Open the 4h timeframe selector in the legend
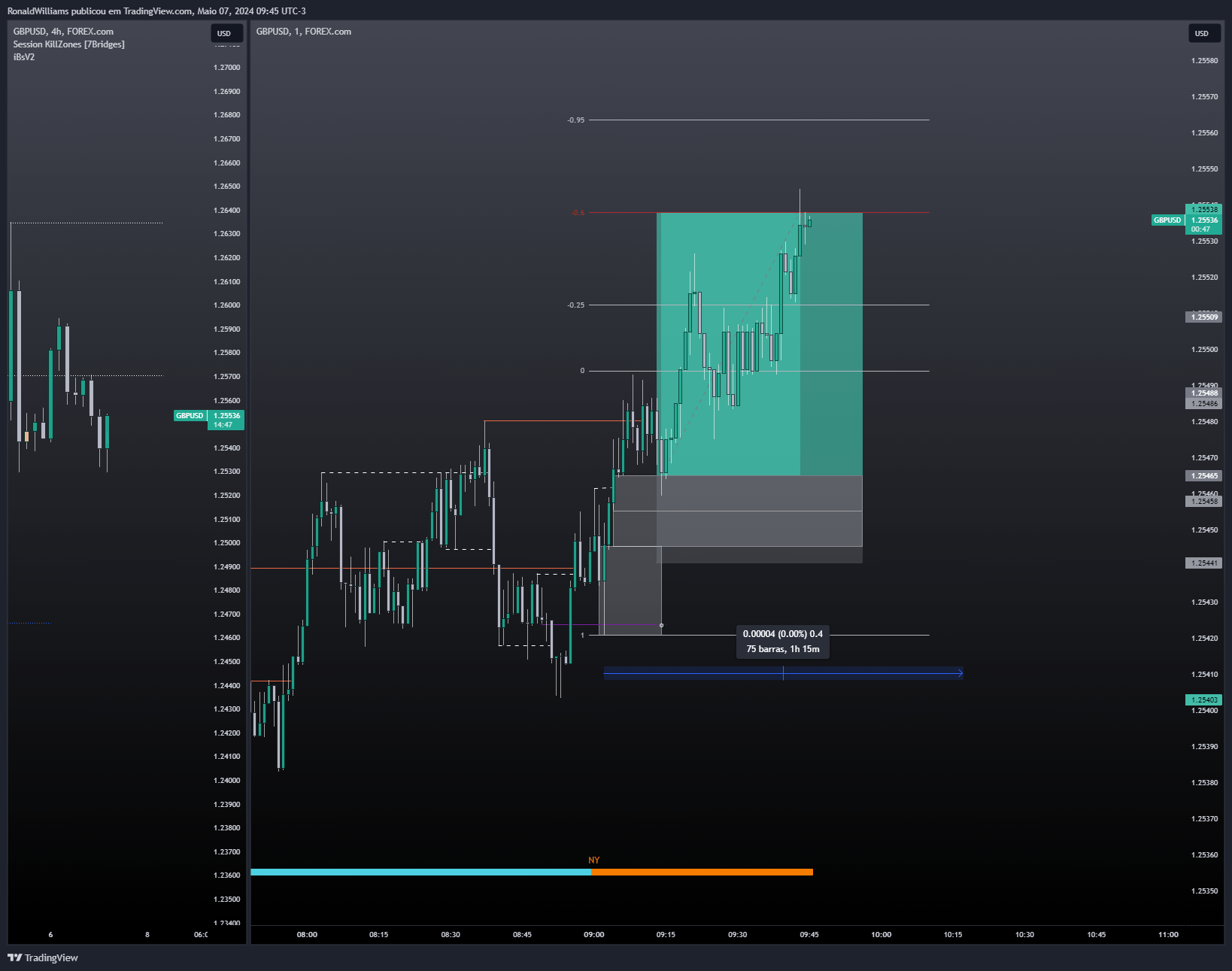 click(x=56, y=32)
